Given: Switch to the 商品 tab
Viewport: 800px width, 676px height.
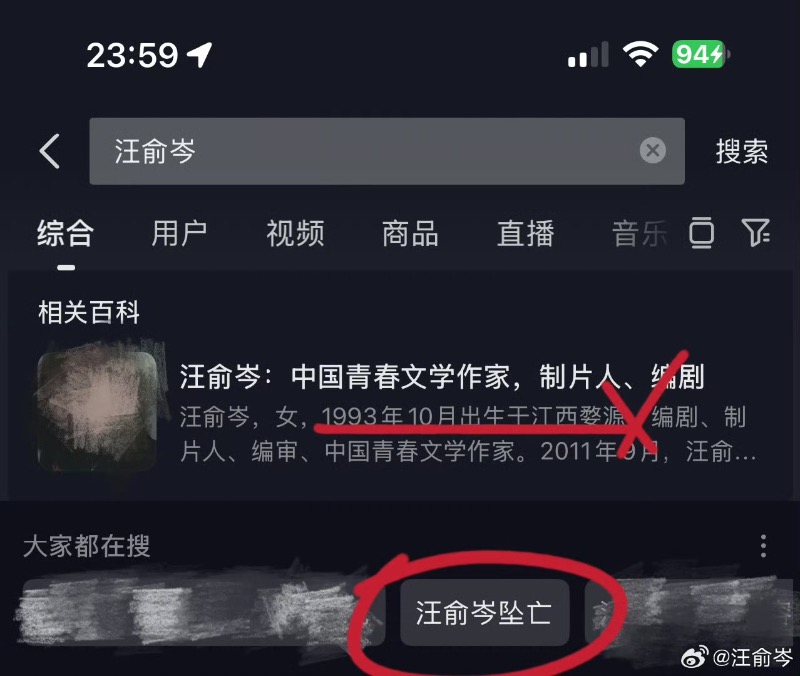Looking at the screenshot, I should 410,234.
